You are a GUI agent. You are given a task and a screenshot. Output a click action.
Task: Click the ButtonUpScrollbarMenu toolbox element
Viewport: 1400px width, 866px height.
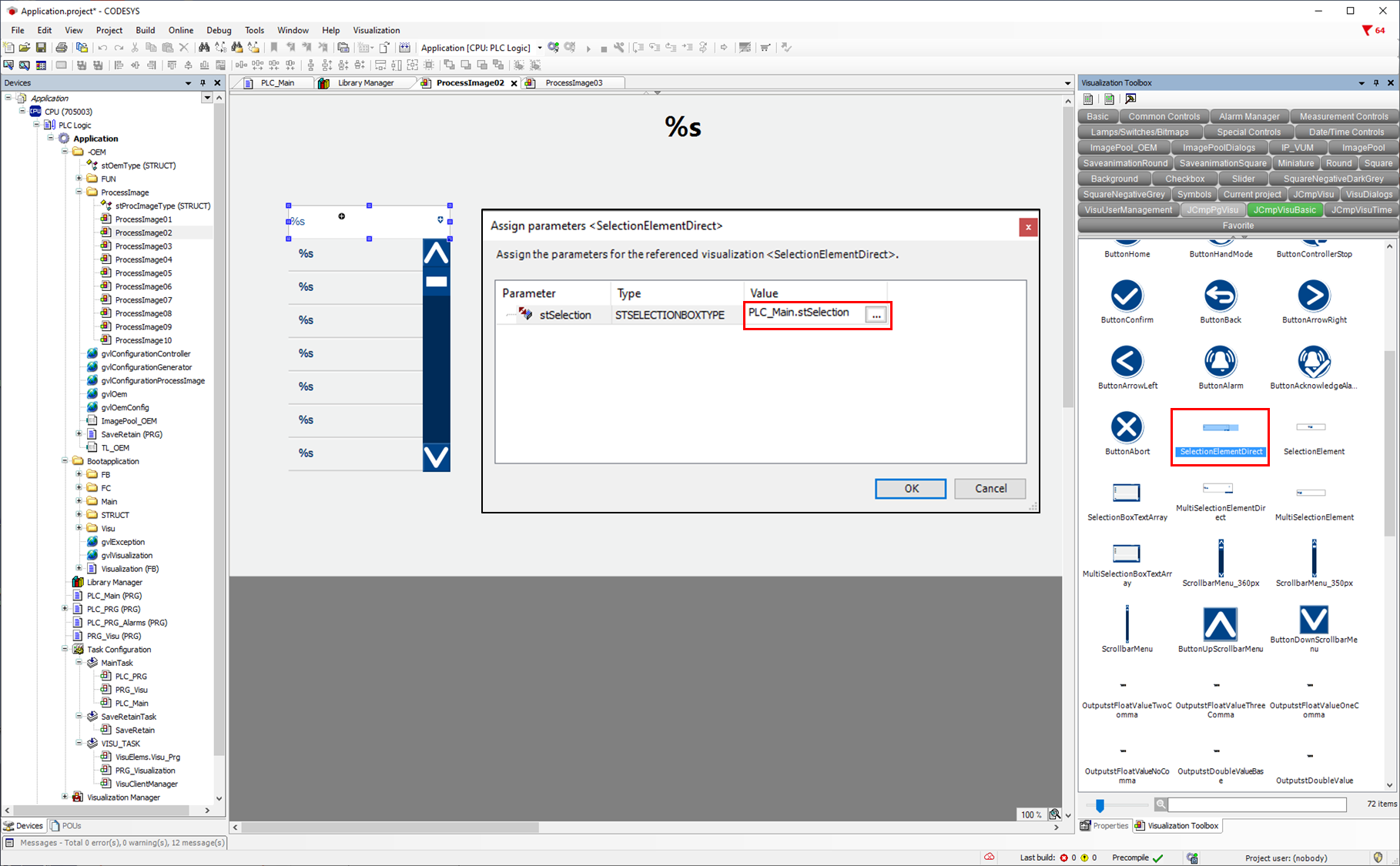click(x=1220, y=624)
